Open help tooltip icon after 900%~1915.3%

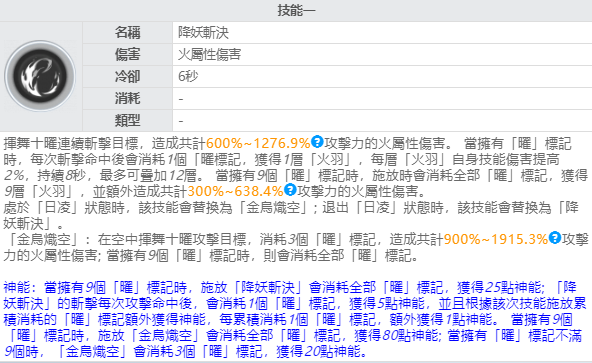(x=555, y=238)
